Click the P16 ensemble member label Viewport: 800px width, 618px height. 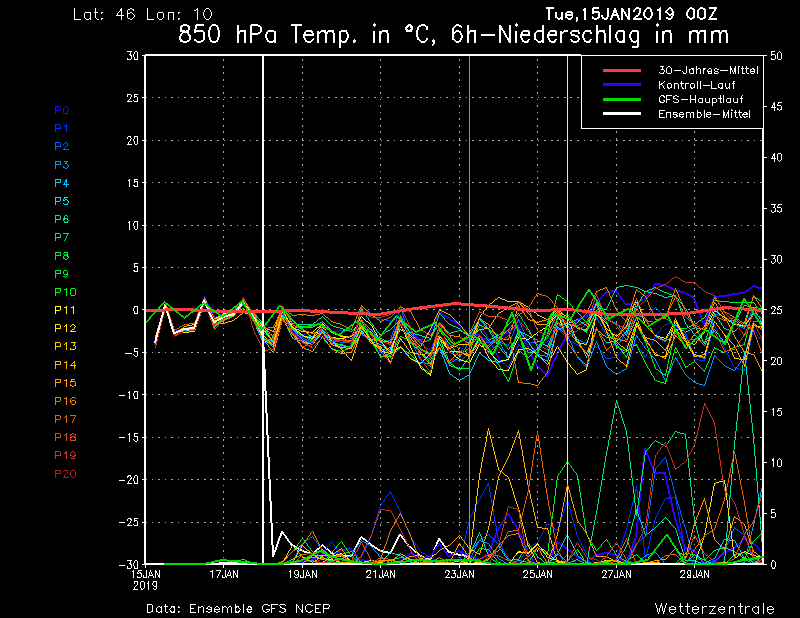65,401
